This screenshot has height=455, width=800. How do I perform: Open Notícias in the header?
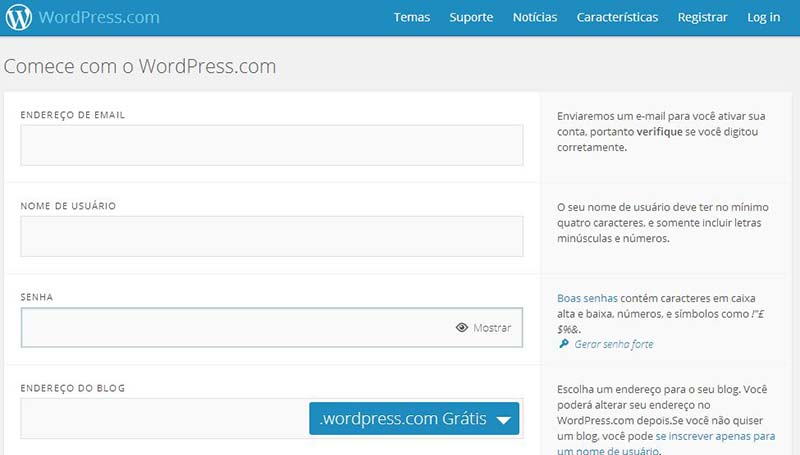[x=535, y=17]
